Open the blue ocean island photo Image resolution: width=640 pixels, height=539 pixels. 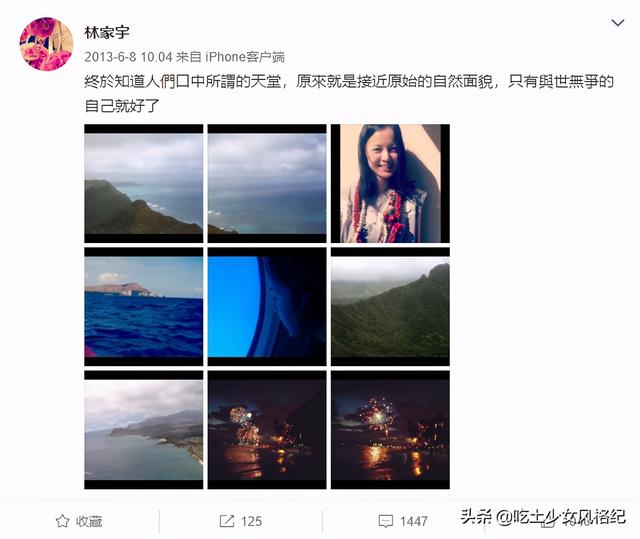coord(144,306)
